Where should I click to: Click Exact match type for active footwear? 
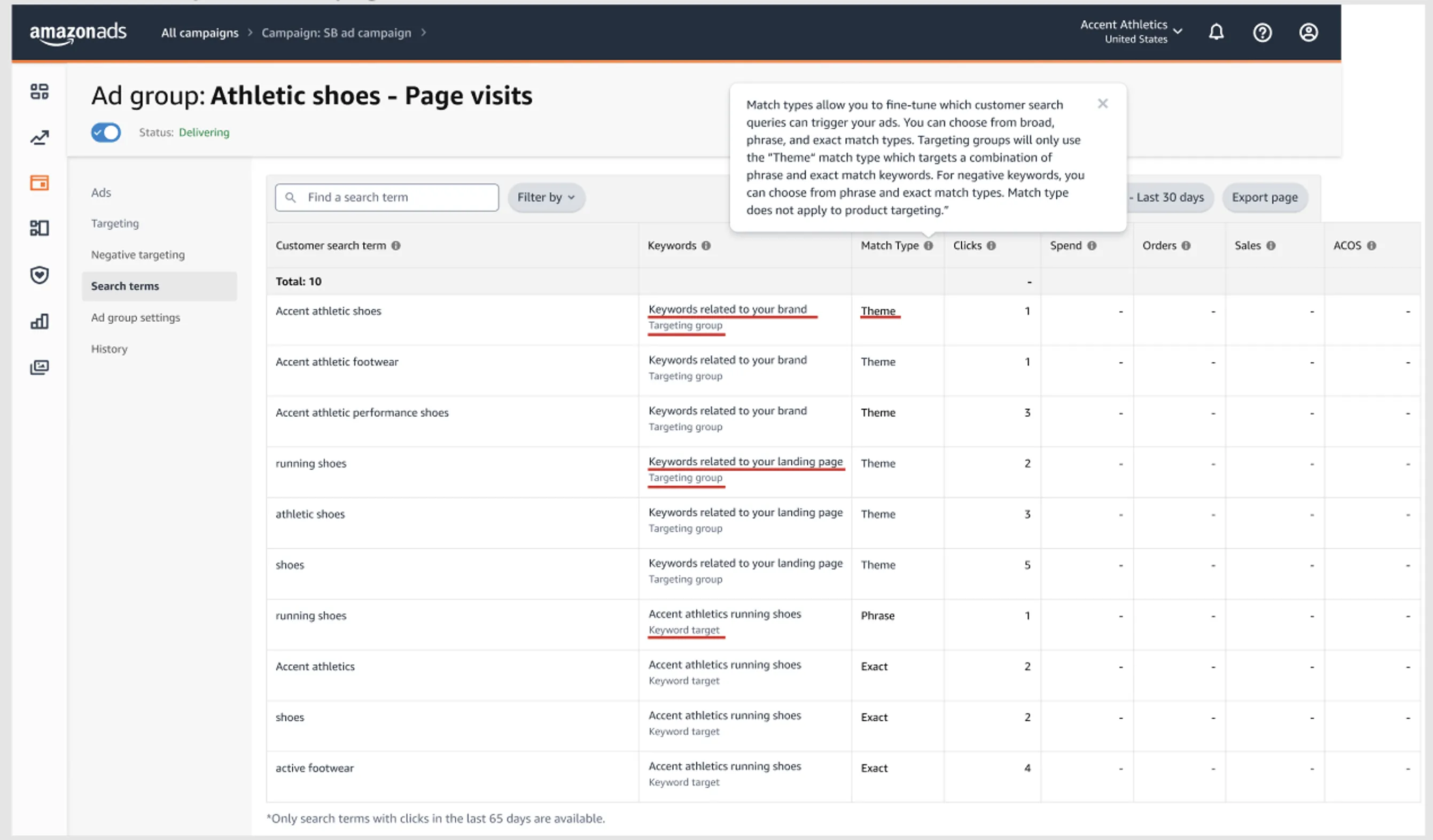tap(874, 768)
